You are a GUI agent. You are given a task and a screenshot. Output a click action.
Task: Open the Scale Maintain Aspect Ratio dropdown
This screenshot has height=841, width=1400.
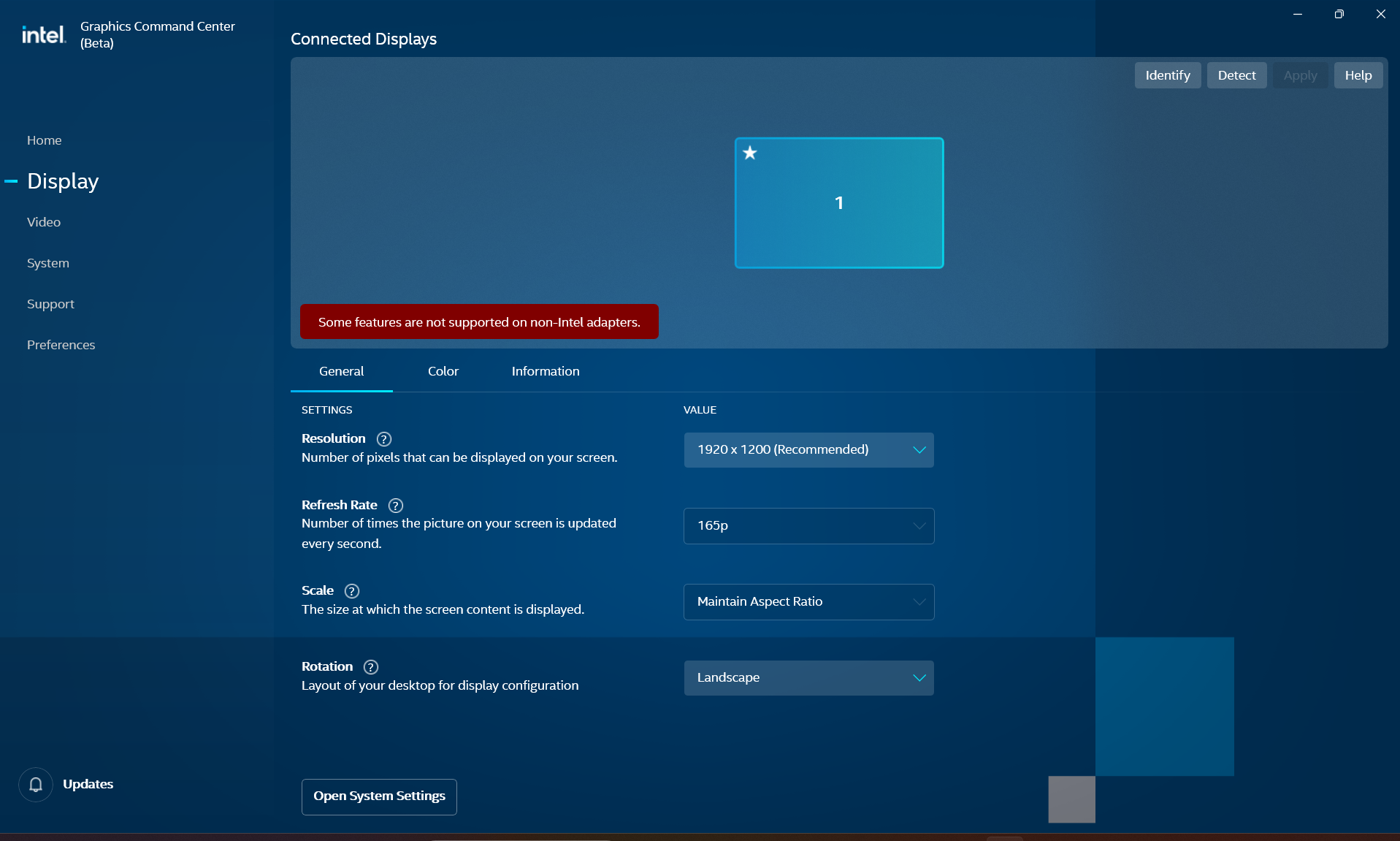click(808, 602)
